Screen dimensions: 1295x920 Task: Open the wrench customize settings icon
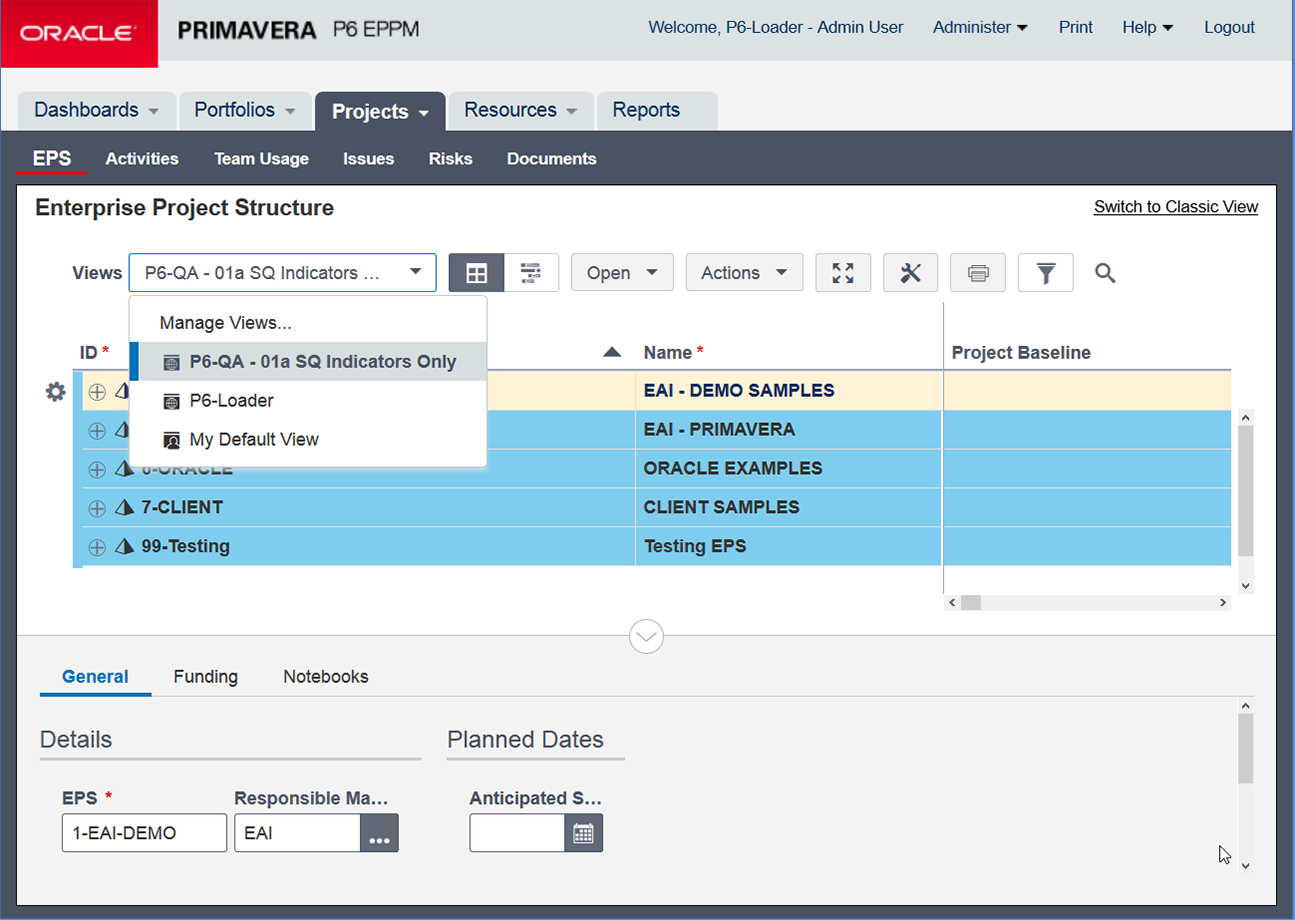[x=910, y=273]
